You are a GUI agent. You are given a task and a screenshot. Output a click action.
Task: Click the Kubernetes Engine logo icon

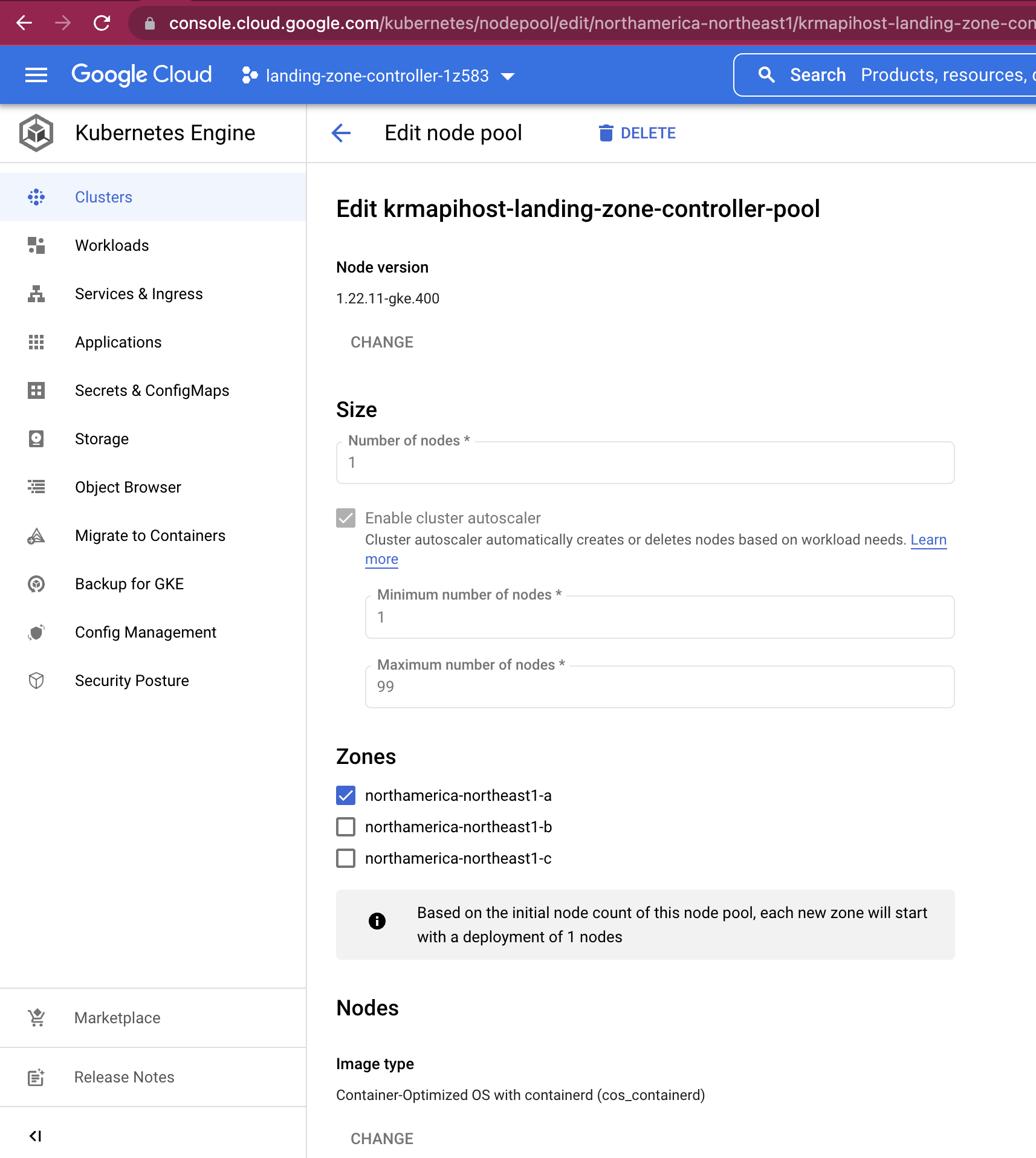click(36, 132)
